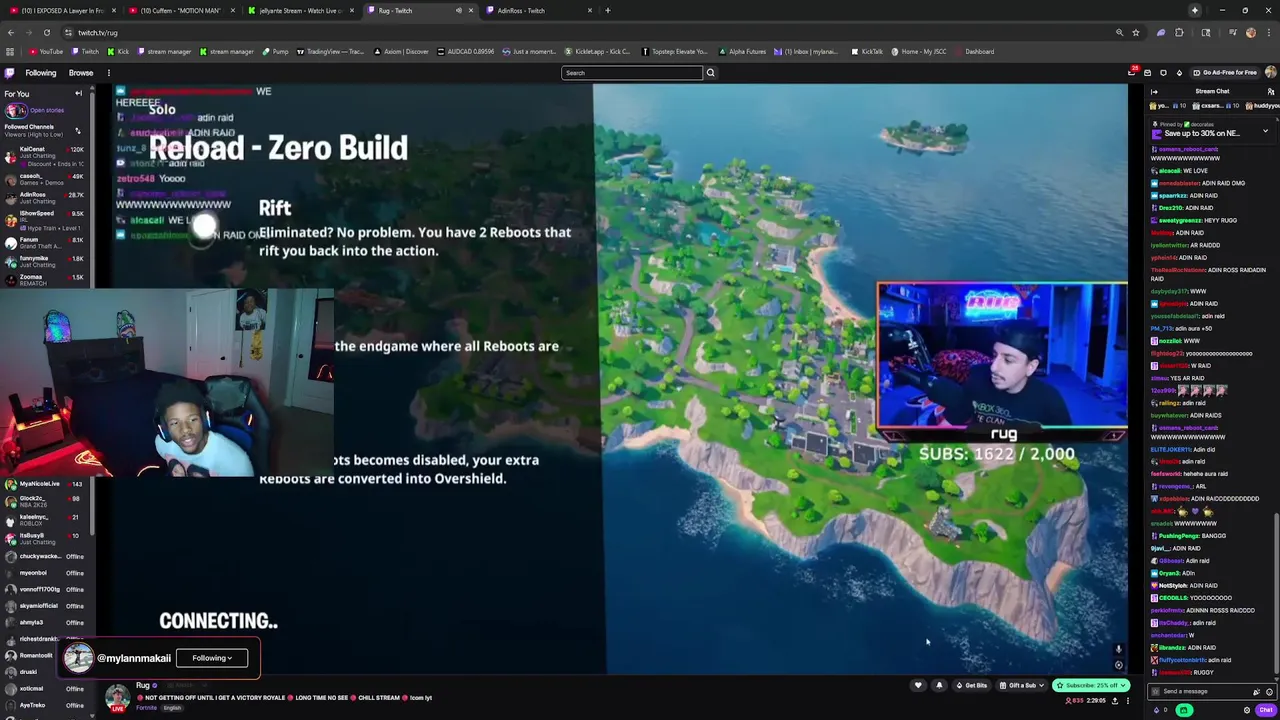The height and width of the screenshot is (720, 1280).
Task: Click the share stream icon
Action: click(1115, 701)
